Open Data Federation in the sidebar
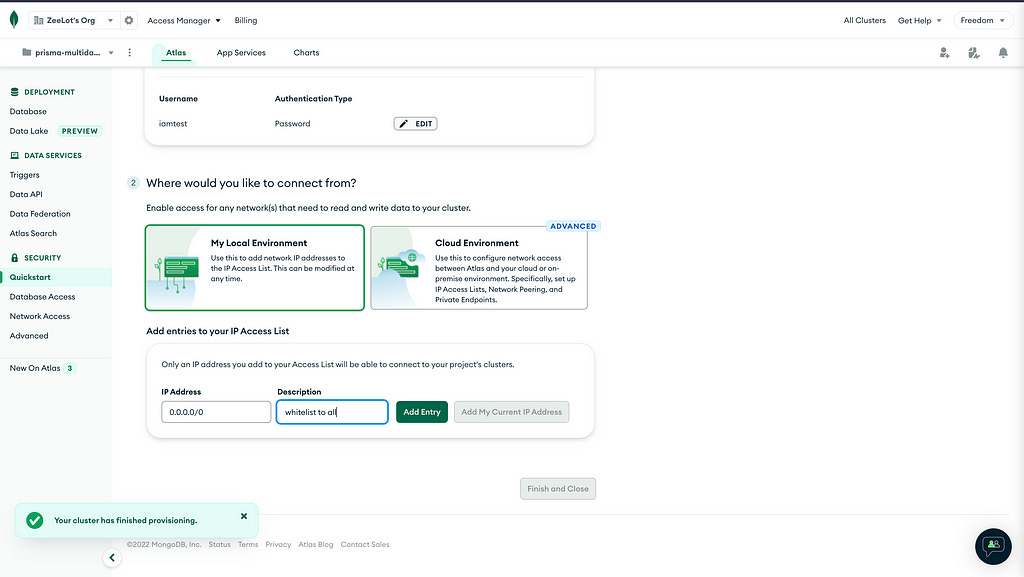1024x577 pixels. (40, 214)
